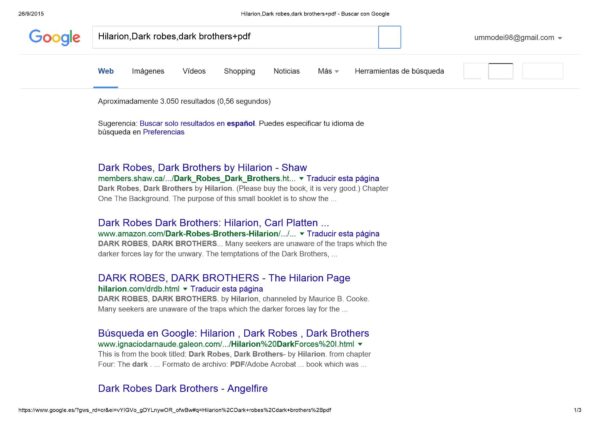Screen dimensions: 600x424
Task: Open 'Dark Robes Dark Brothers: Hilarion, Carl Platten' result
Action: click(214, 223)
